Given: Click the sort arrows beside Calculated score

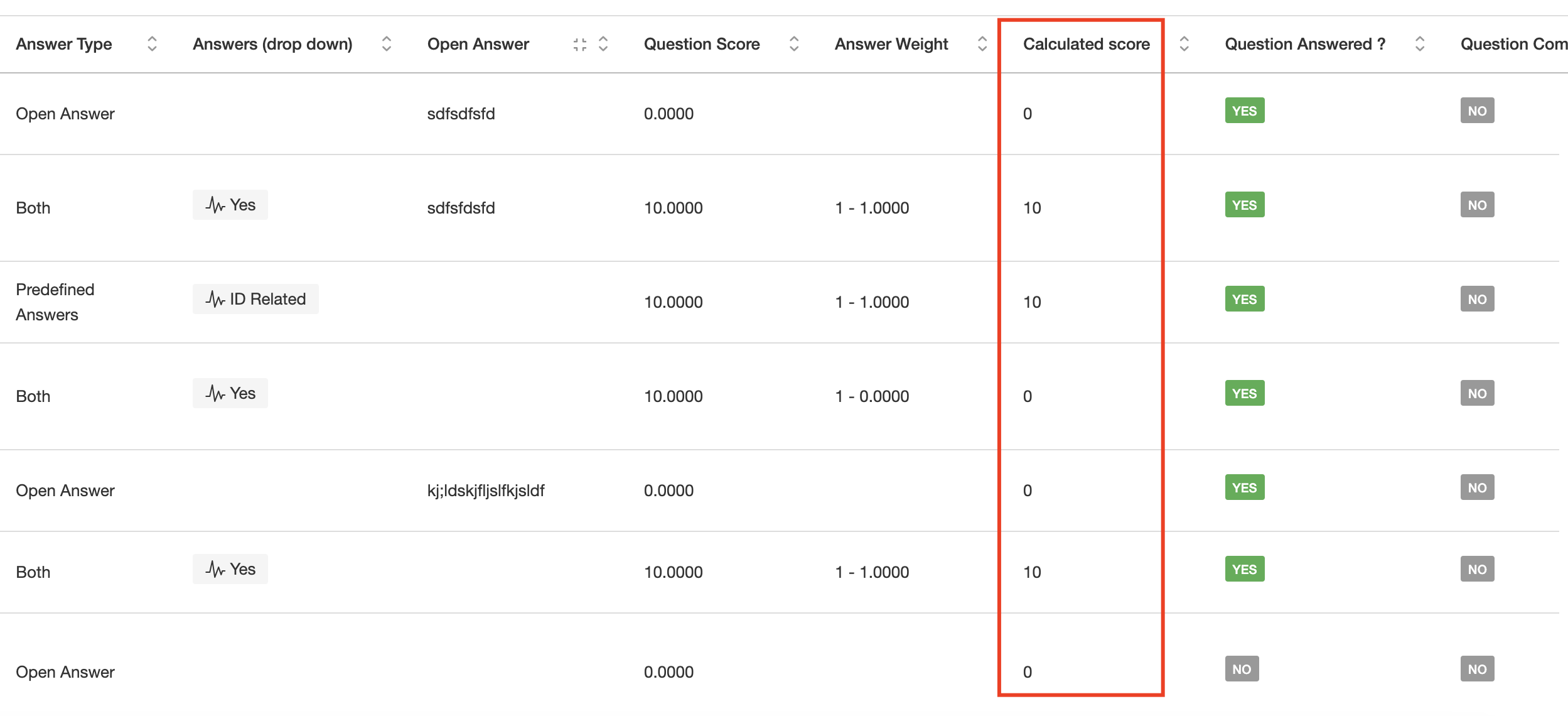Looking at the screenshot, I should tap(1184, 44).
